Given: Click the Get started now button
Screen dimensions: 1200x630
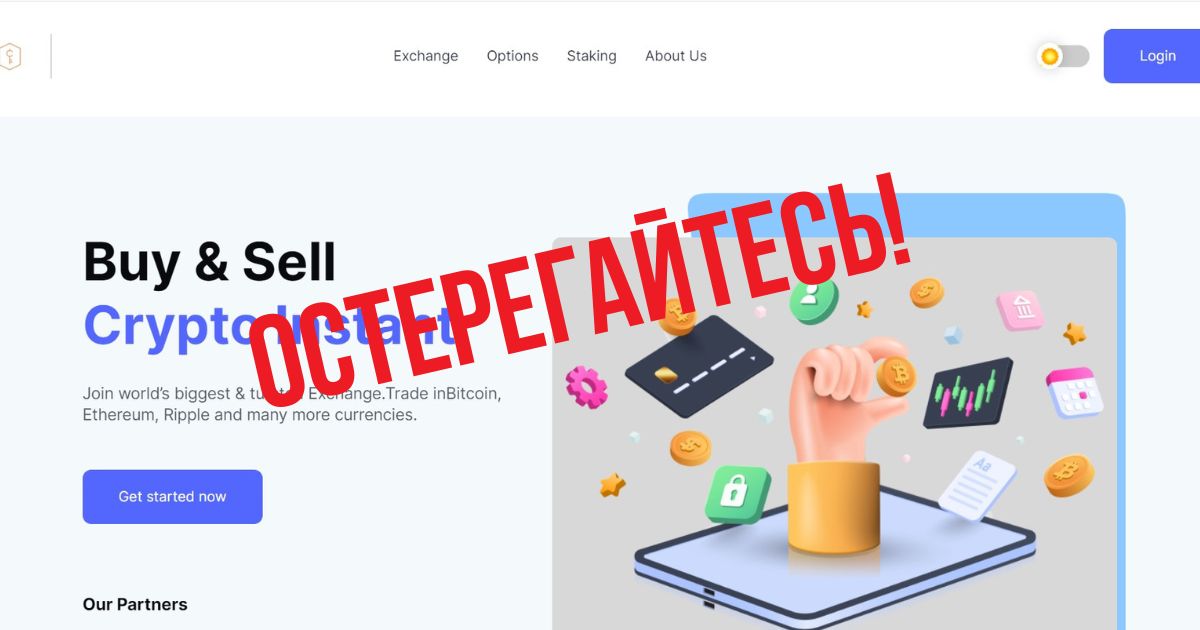Looking at the screenshot, I should coord(172,497).
